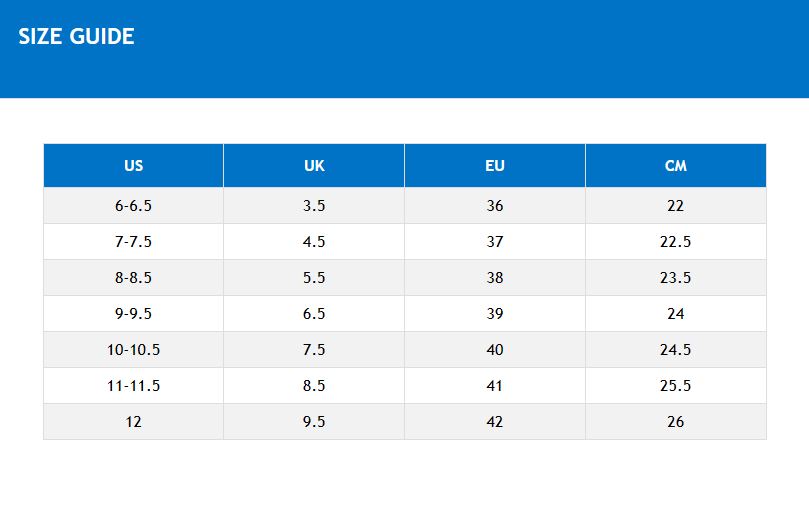Select the UK column header
The width and height of the screenshot is (809, 507).
click(x=314, y=166)
